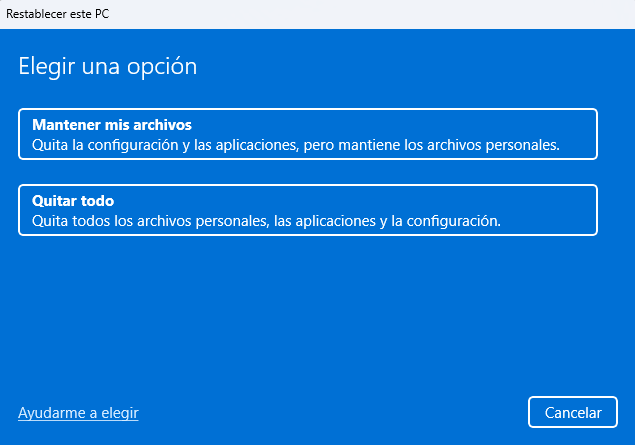Click the Cancelar button

(x=573, y=412)
